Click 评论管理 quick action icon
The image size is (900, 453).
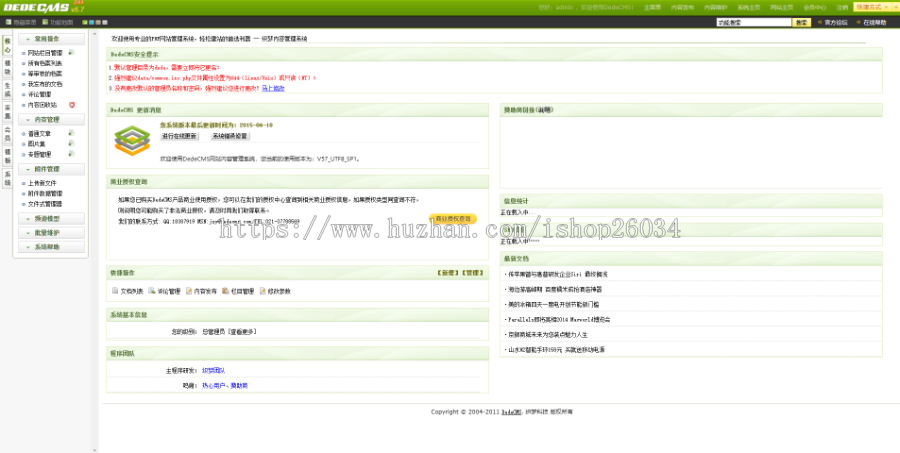coord(152,291)
